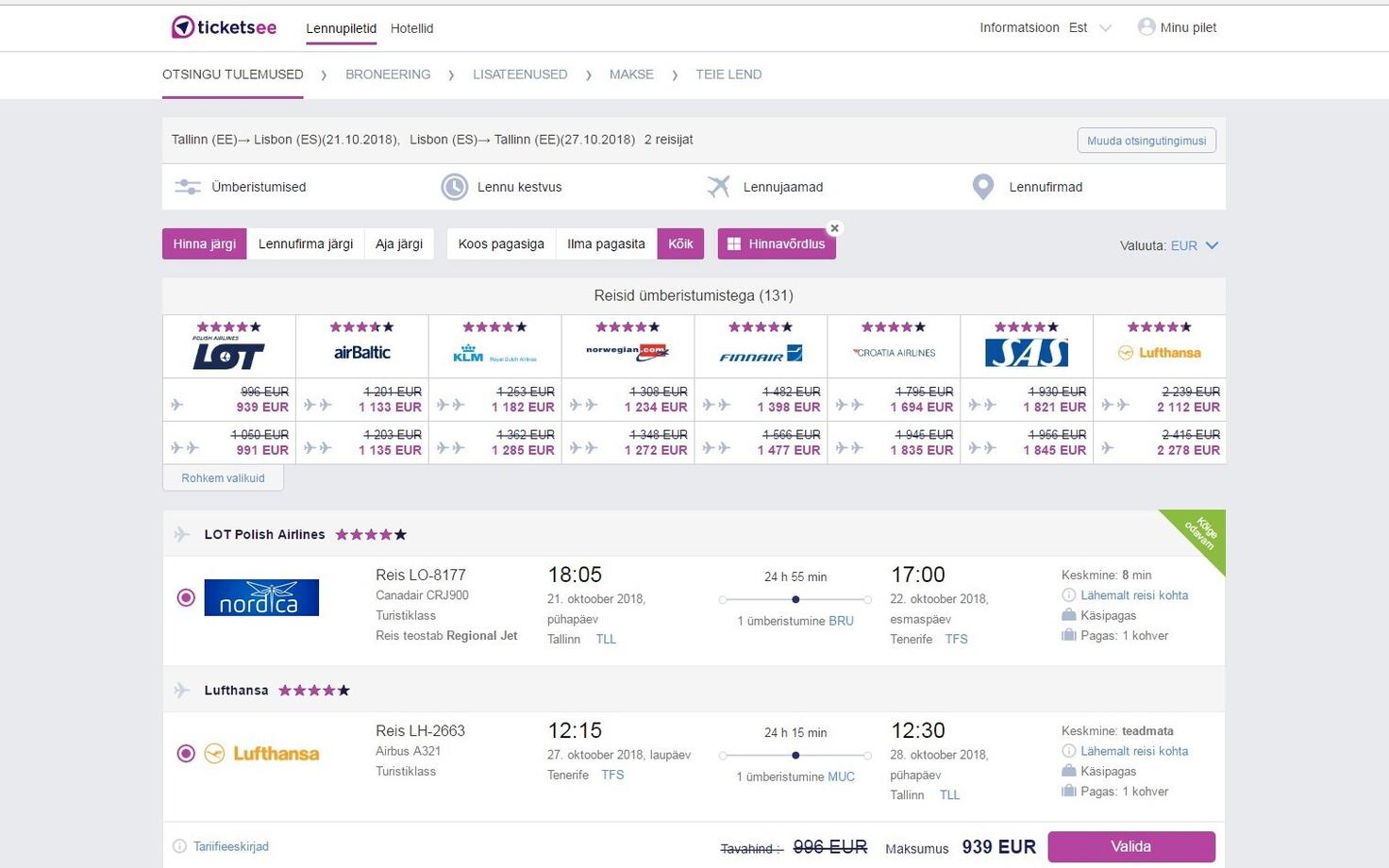Sort results by Lennufirma järgi
The width and height of the screenshot is (1389, 868).
306,243
